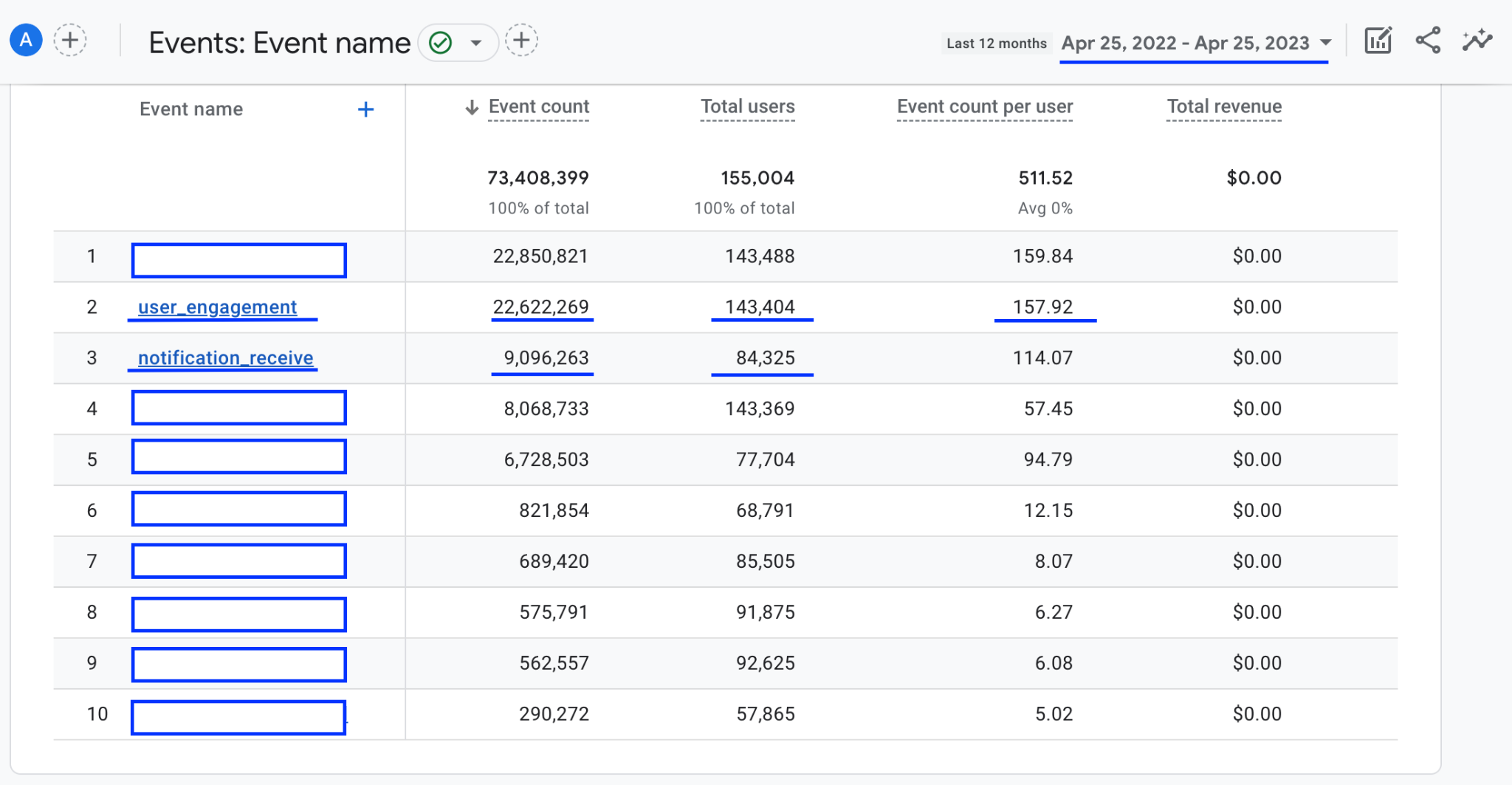
Task: Open the notification_receive event link
Action: 225,358
